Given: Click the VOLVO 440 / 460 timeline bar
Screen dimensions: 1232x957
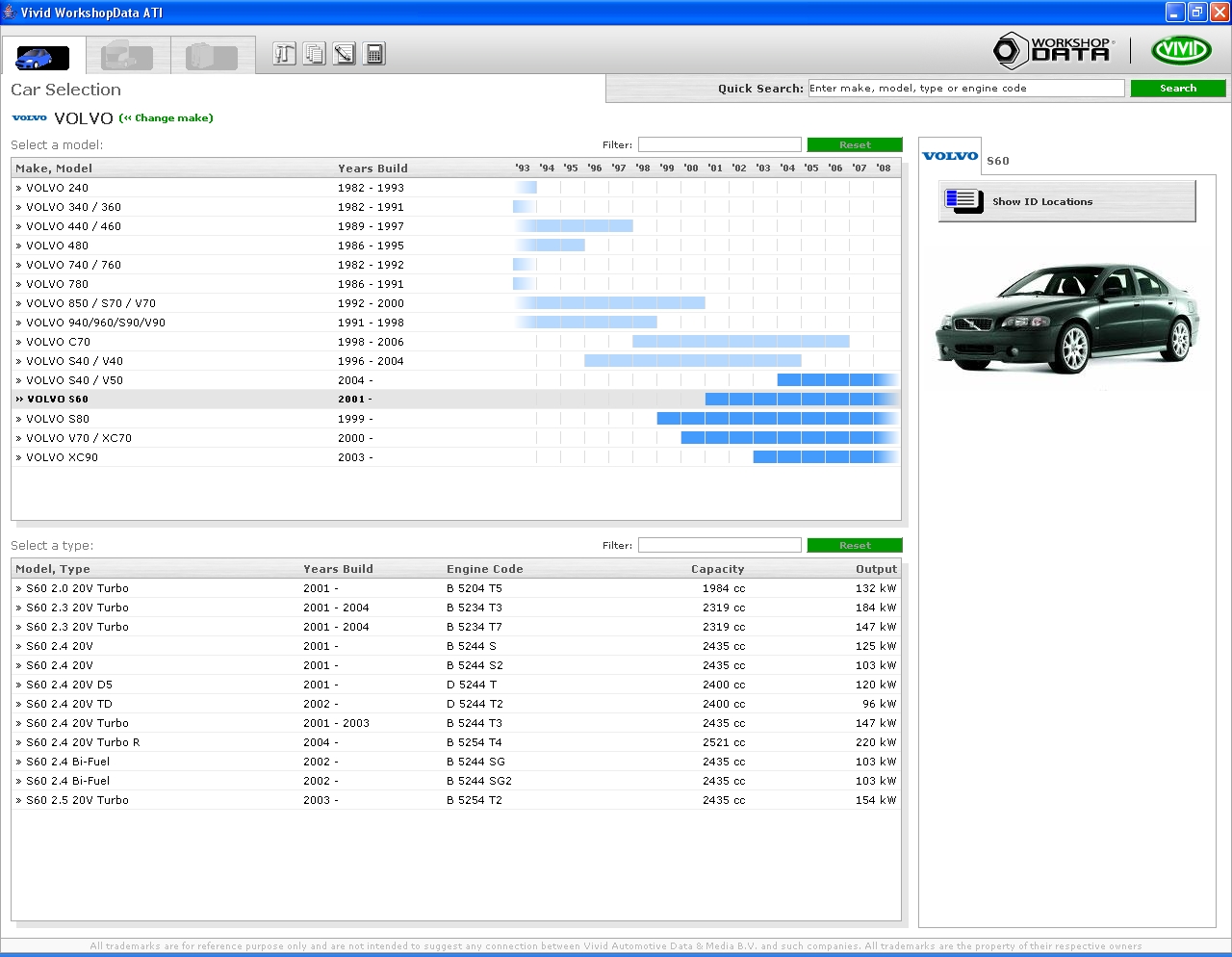Looking at the screenshot, I should (574, 226).
